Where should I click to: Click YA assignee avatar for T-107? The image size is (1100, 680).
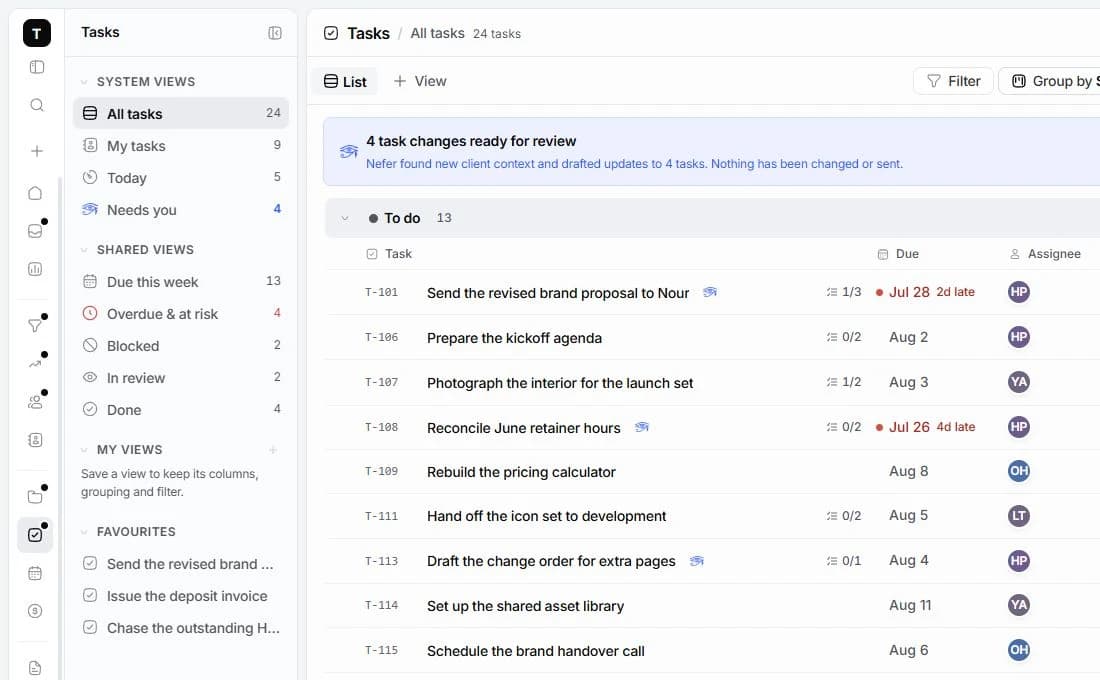1019,382
